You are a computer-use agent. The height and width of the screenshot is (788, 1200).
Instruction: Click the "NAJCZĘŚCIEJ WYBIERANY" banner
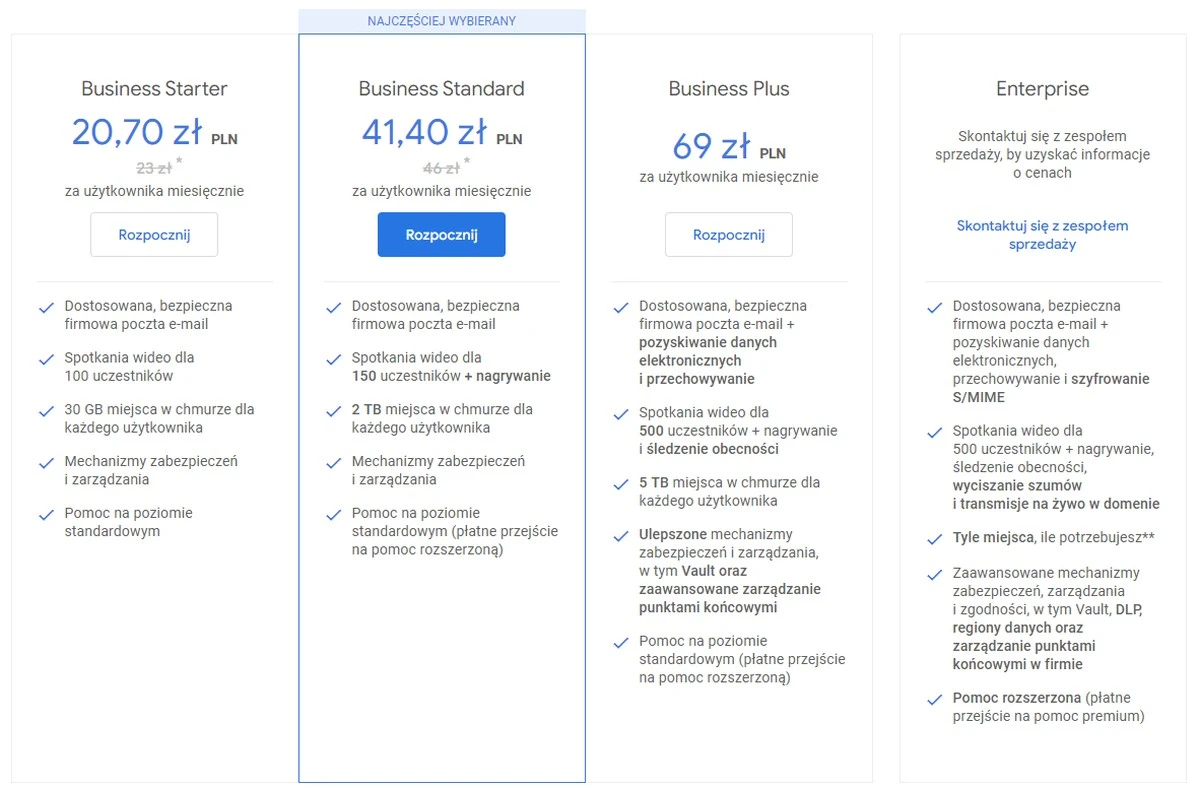(x=441, y=20)
